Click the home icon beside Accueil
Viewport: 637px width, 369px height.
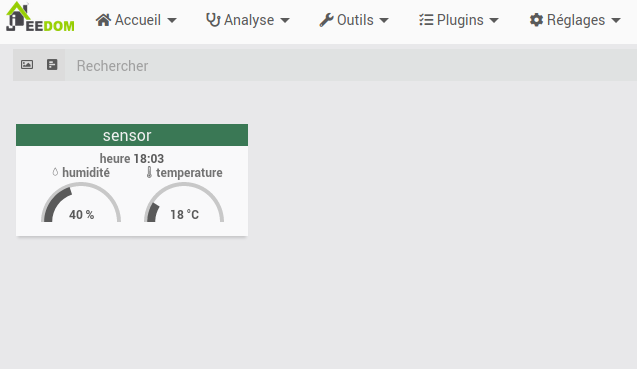[x=103, y=20]
